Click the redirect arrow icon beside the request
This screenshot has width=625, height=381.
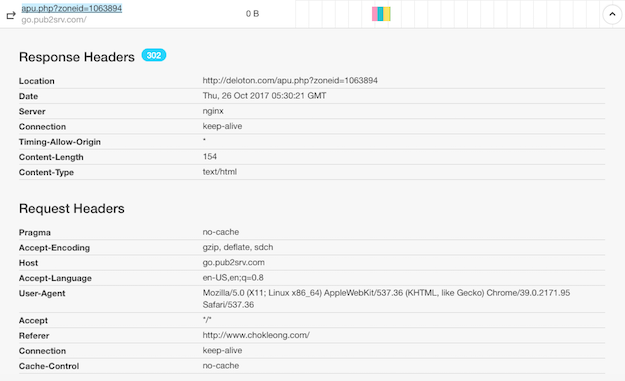click(11, 15)
